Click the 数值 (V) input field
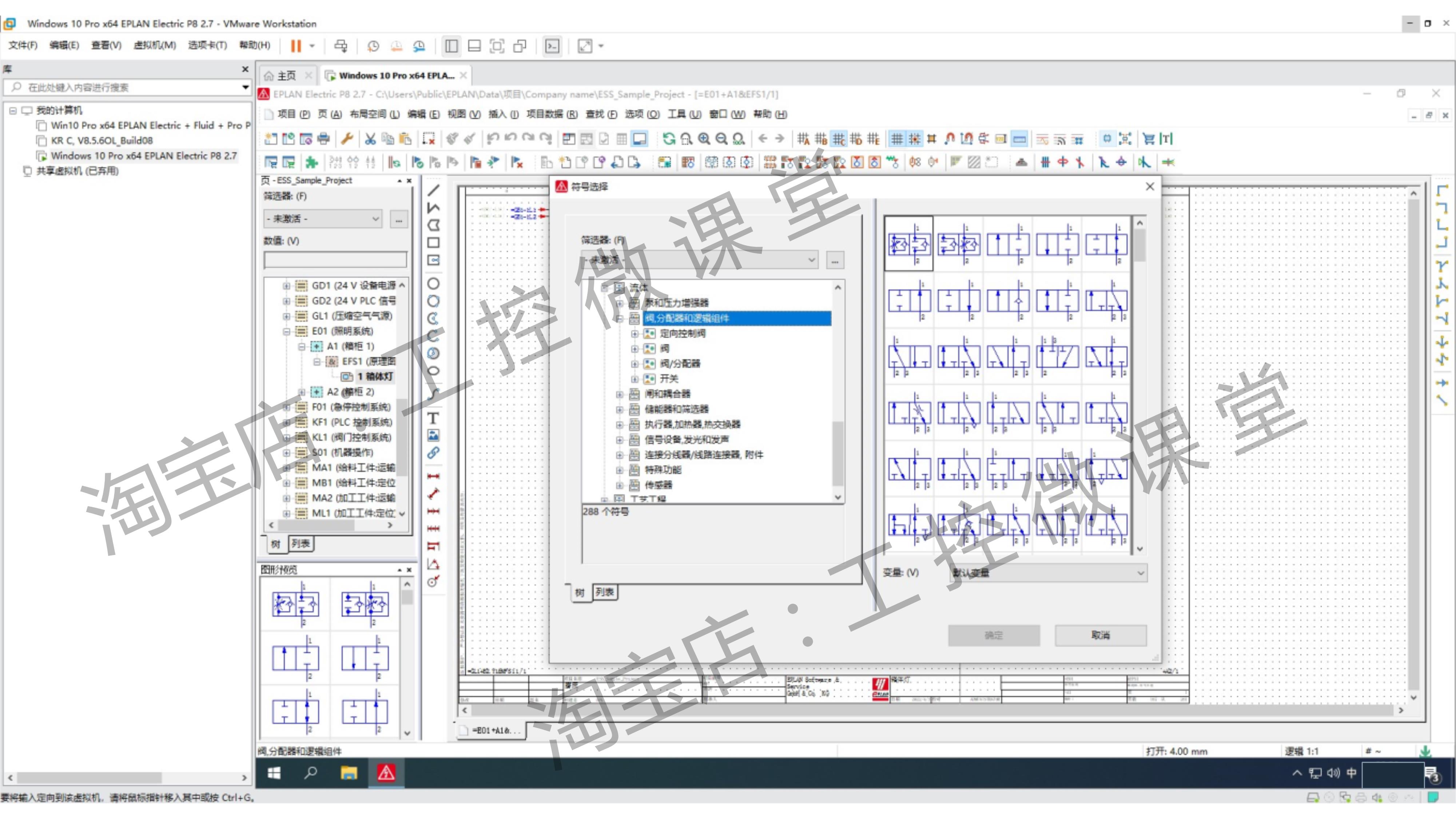1456x819 pixels. [335, 260]
